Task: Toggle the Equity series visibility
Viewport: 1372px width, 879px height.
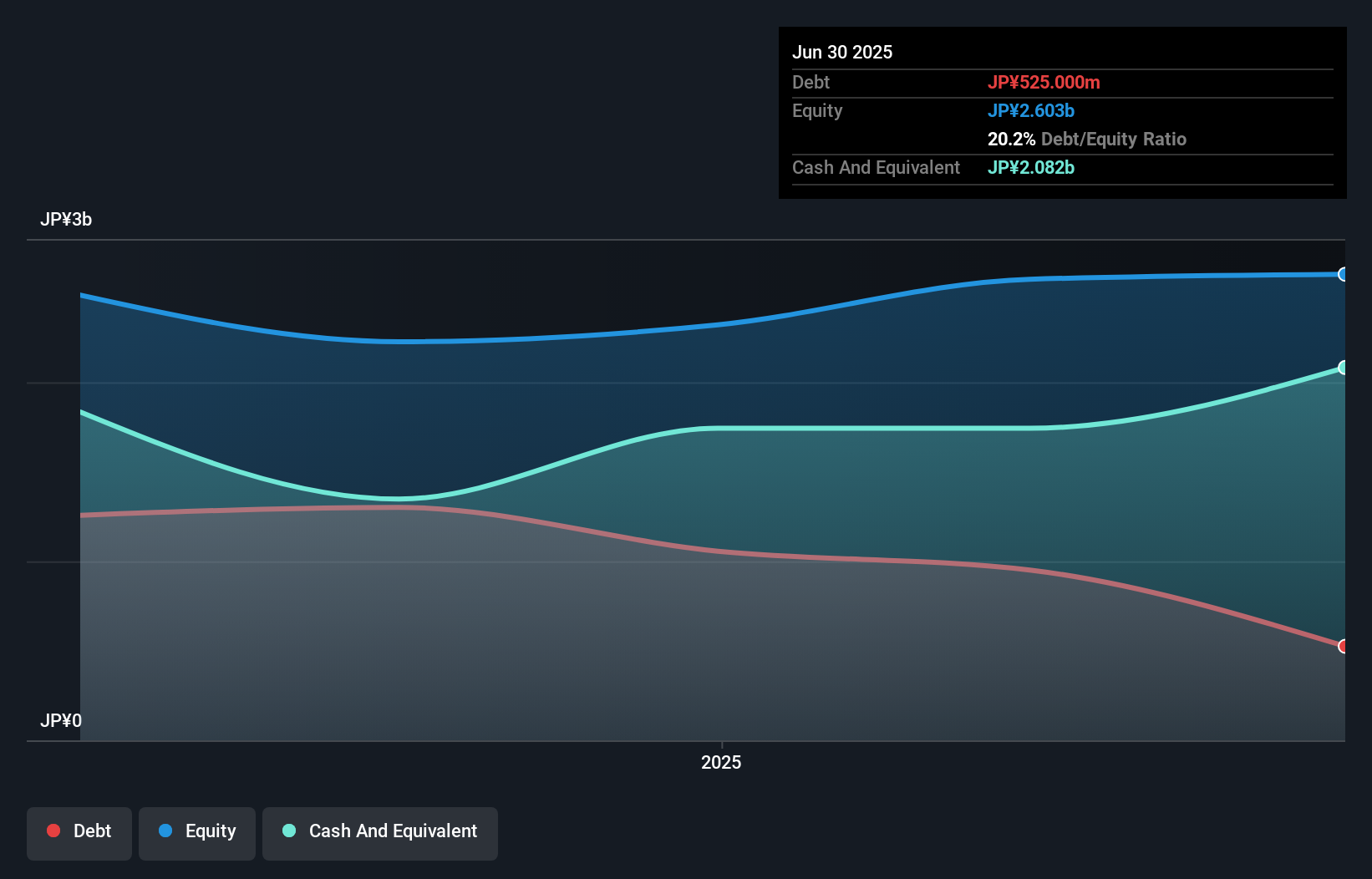Action: point(196,832)
